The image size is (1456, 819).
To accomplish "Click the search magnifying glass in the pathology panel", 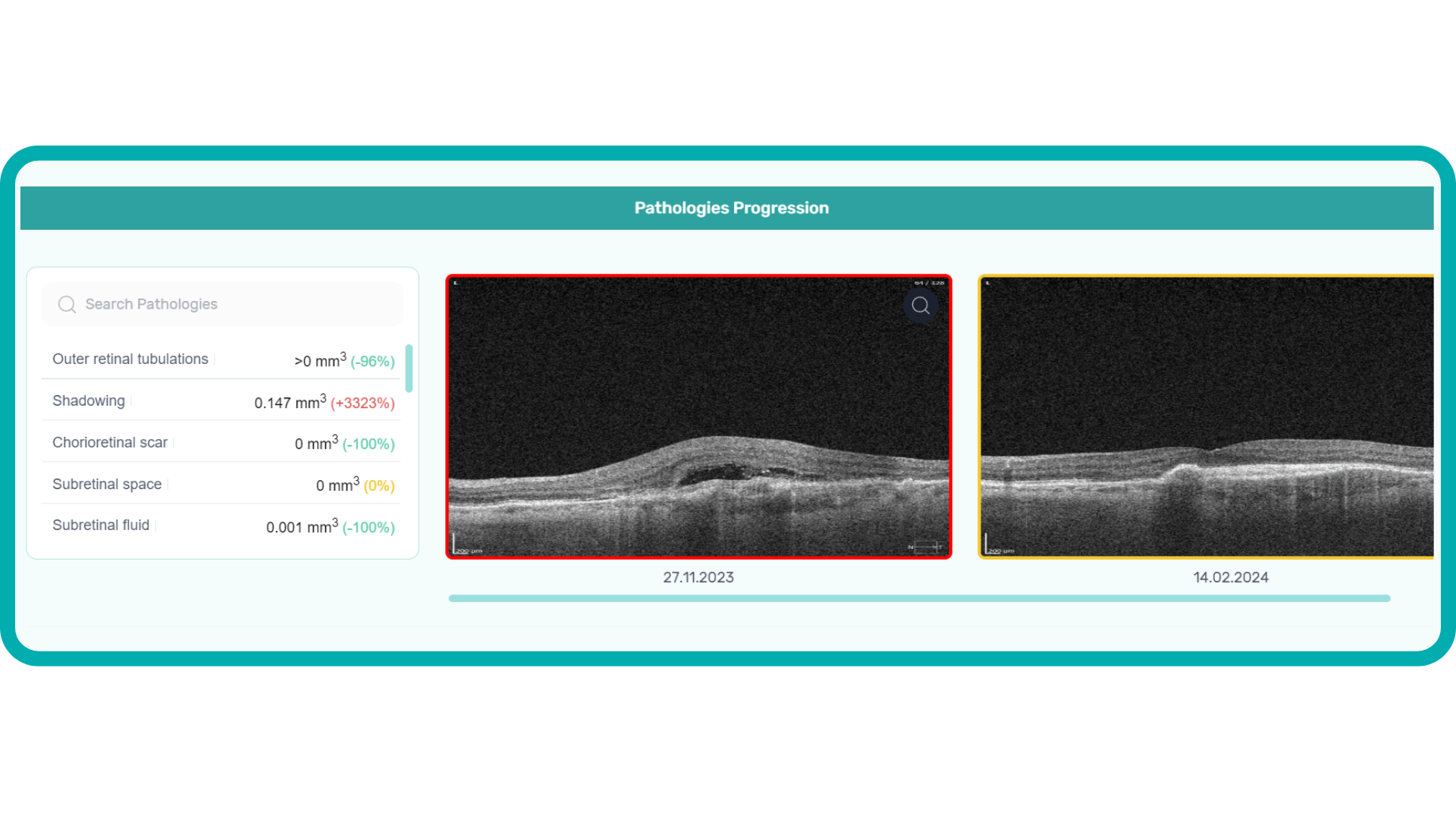I will 67,304.
